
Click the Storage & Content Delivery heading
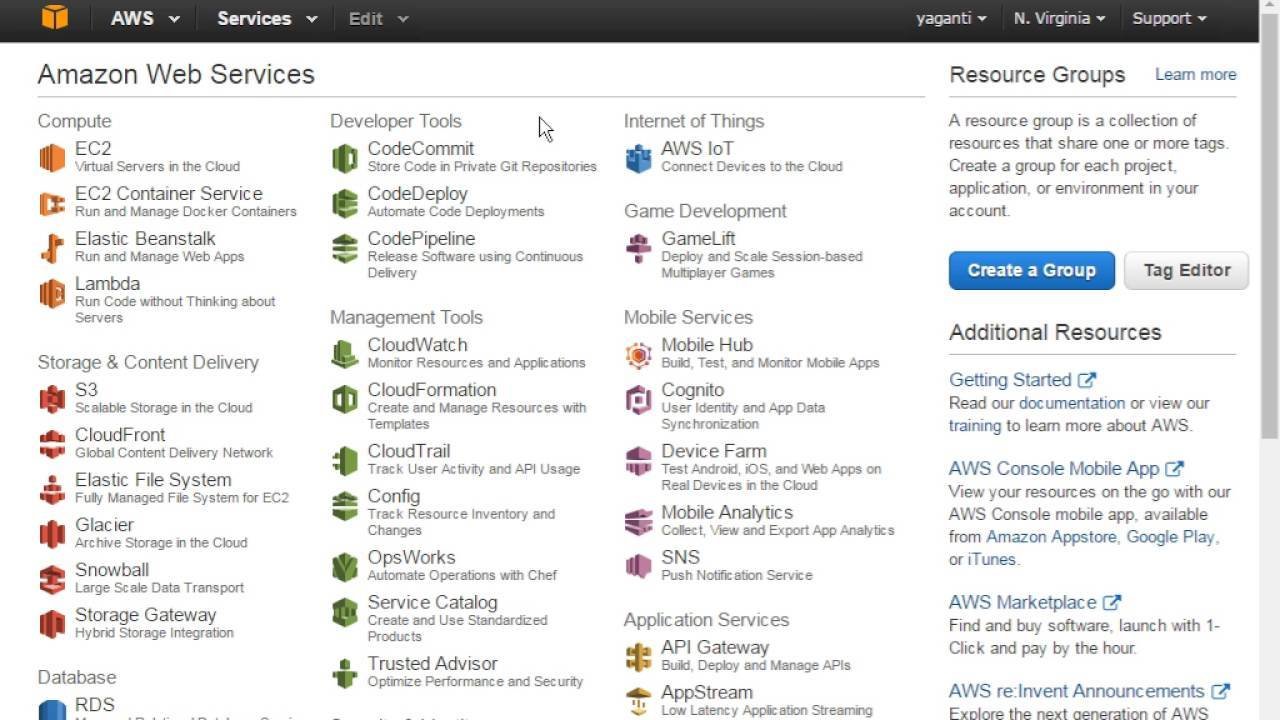pos(148,362)
